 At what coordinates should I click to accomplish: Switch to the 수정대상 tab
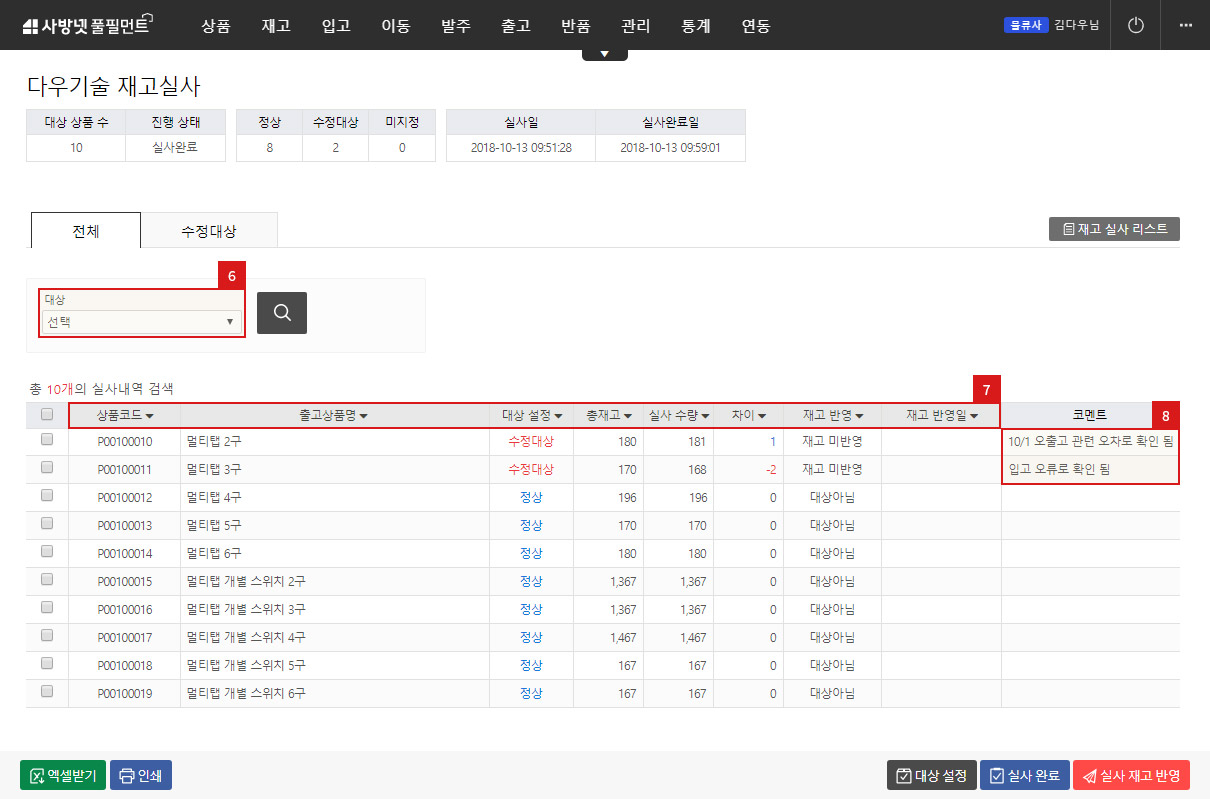pos(210,229)
